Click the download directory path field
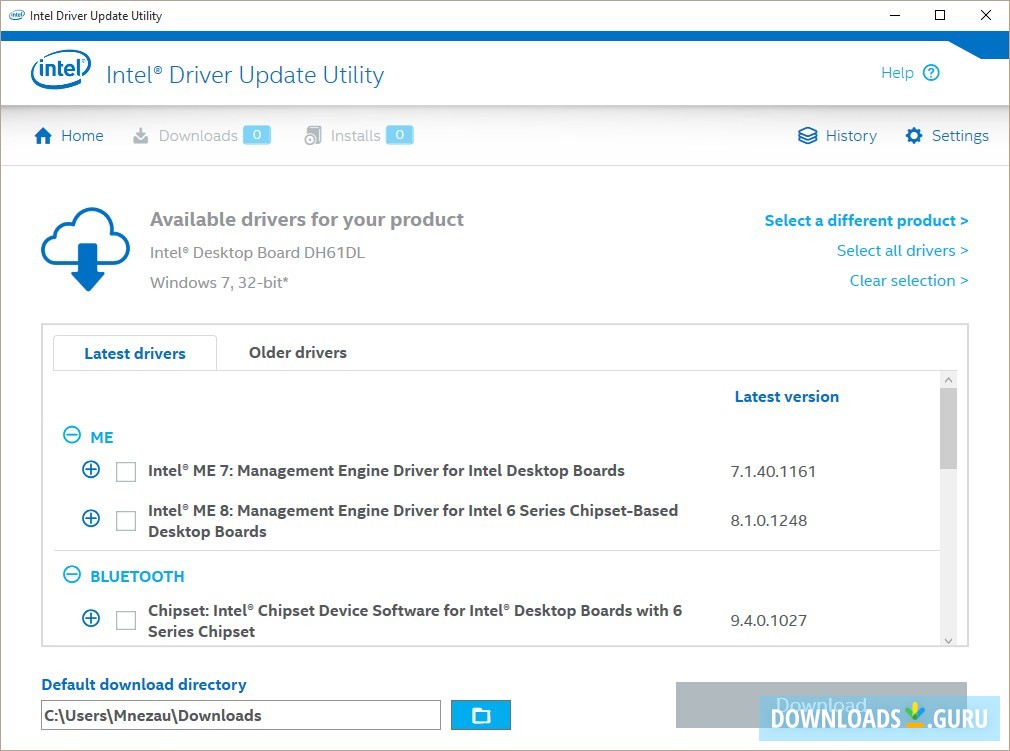 click(x=240, y=715)
